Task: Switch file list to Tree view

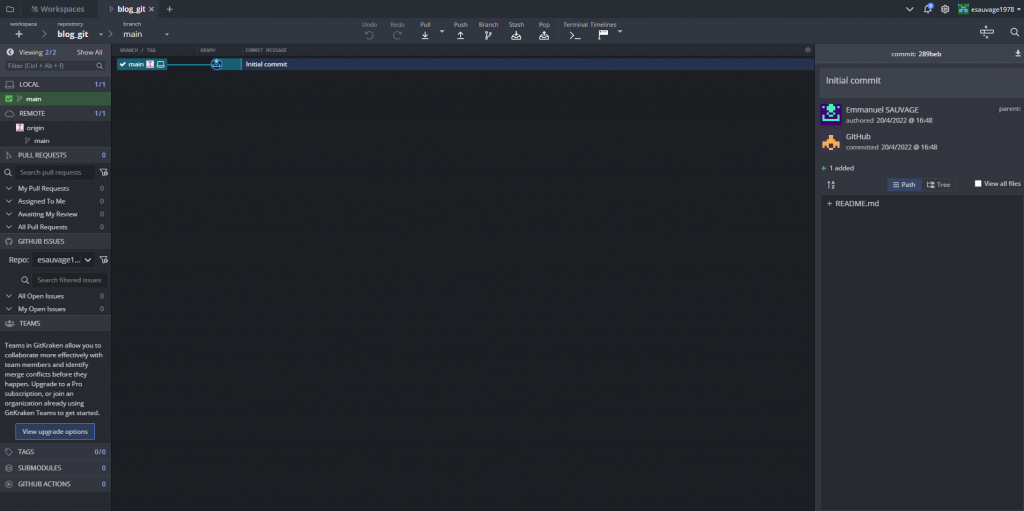Action: coord(939,185)
